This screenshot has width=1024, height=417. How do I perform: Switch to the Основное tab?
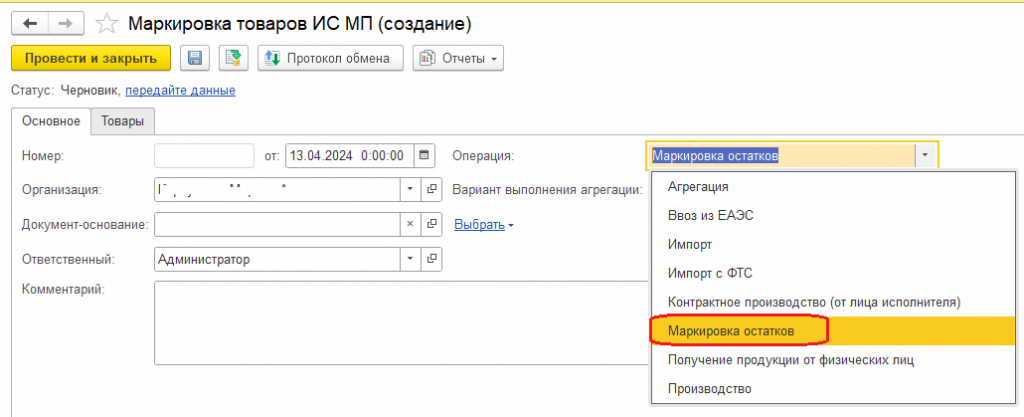coord(51,121)
